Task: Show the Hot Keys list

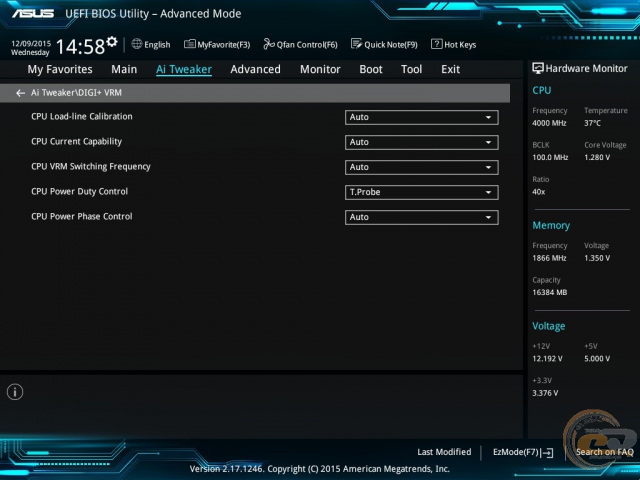Action: click(x=453, y=44)
